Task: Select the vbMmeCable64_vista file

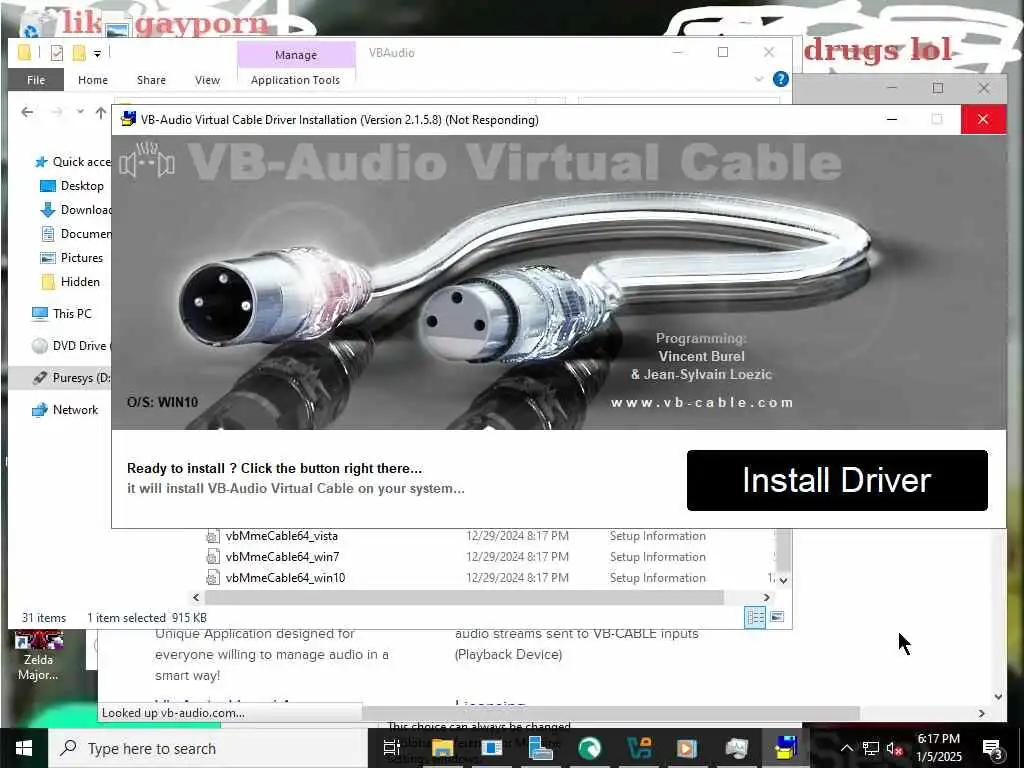Action: tap(281, 536)
